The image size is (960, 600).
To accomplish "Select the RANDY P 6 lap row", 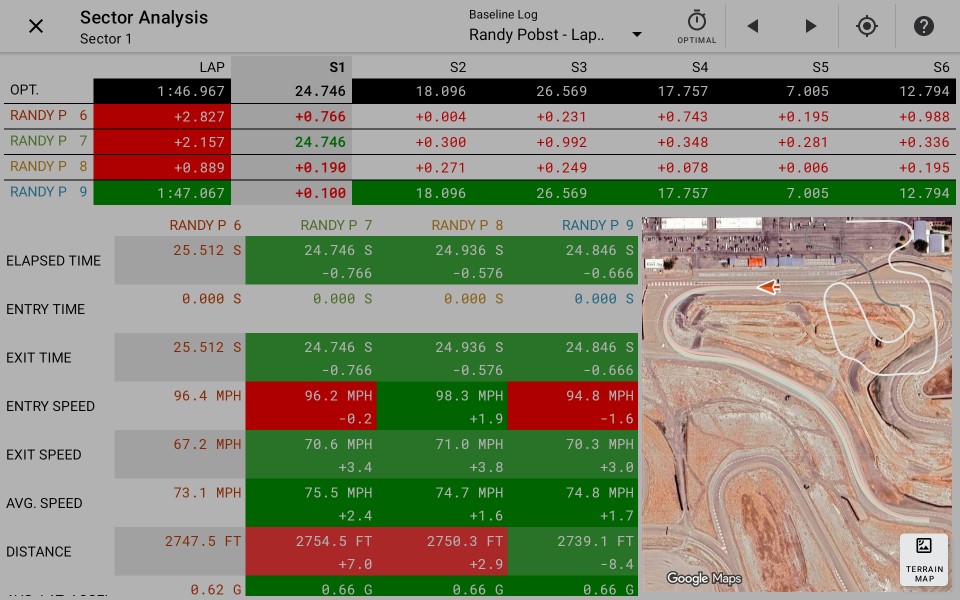I will (480, 116).
